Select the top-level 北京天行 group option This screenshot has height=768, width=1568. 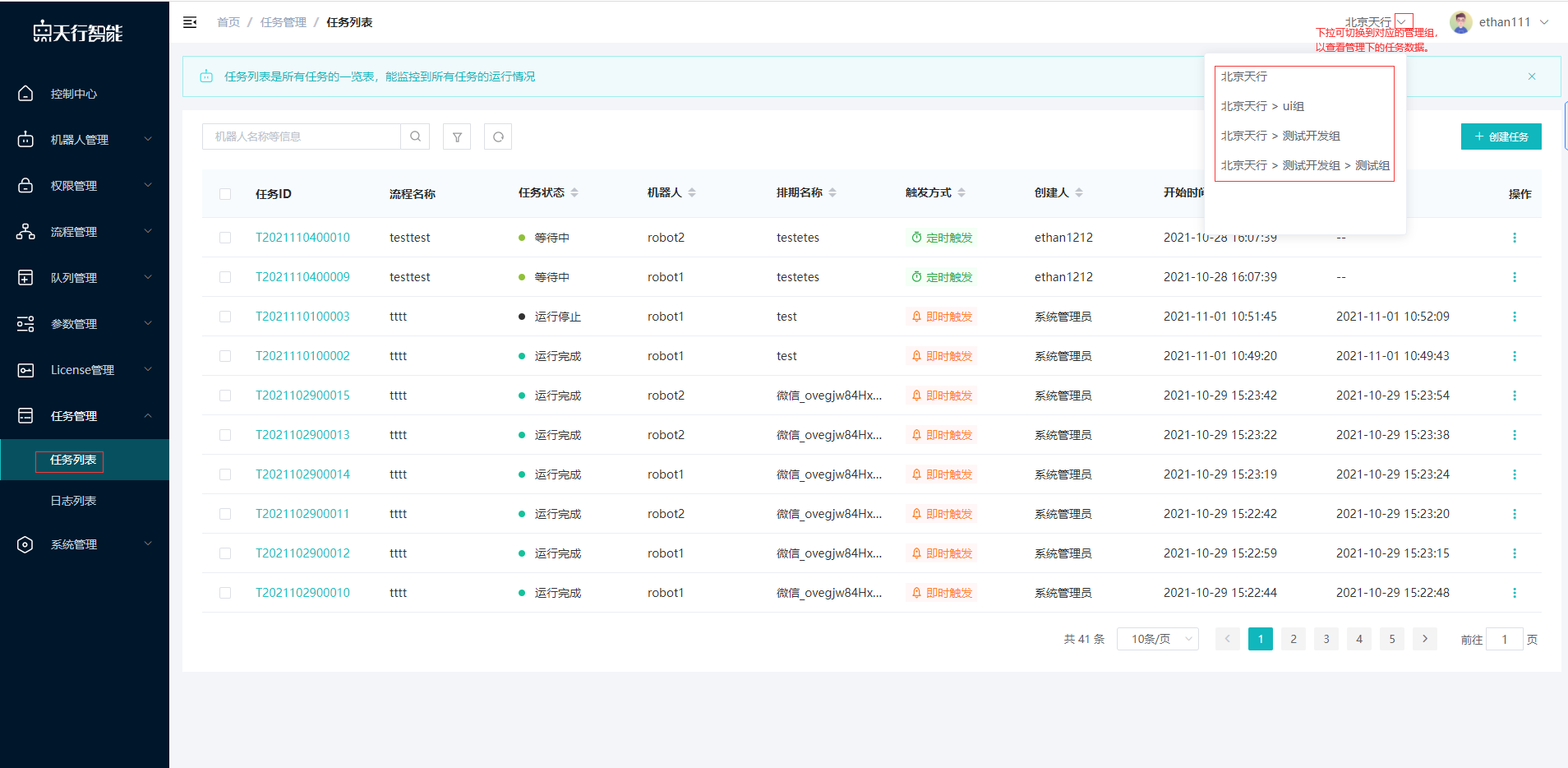coord(1244,76)
